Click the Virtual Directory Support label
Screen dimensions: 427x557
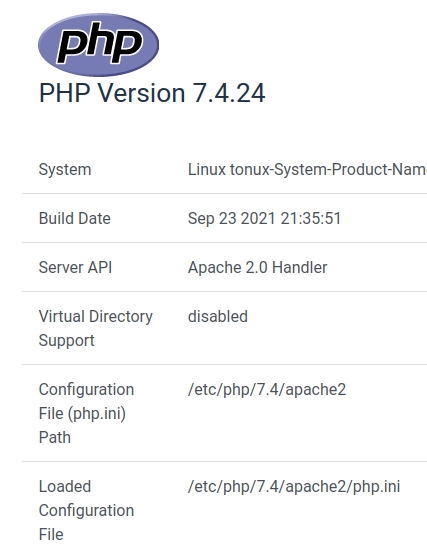point(96,328)
